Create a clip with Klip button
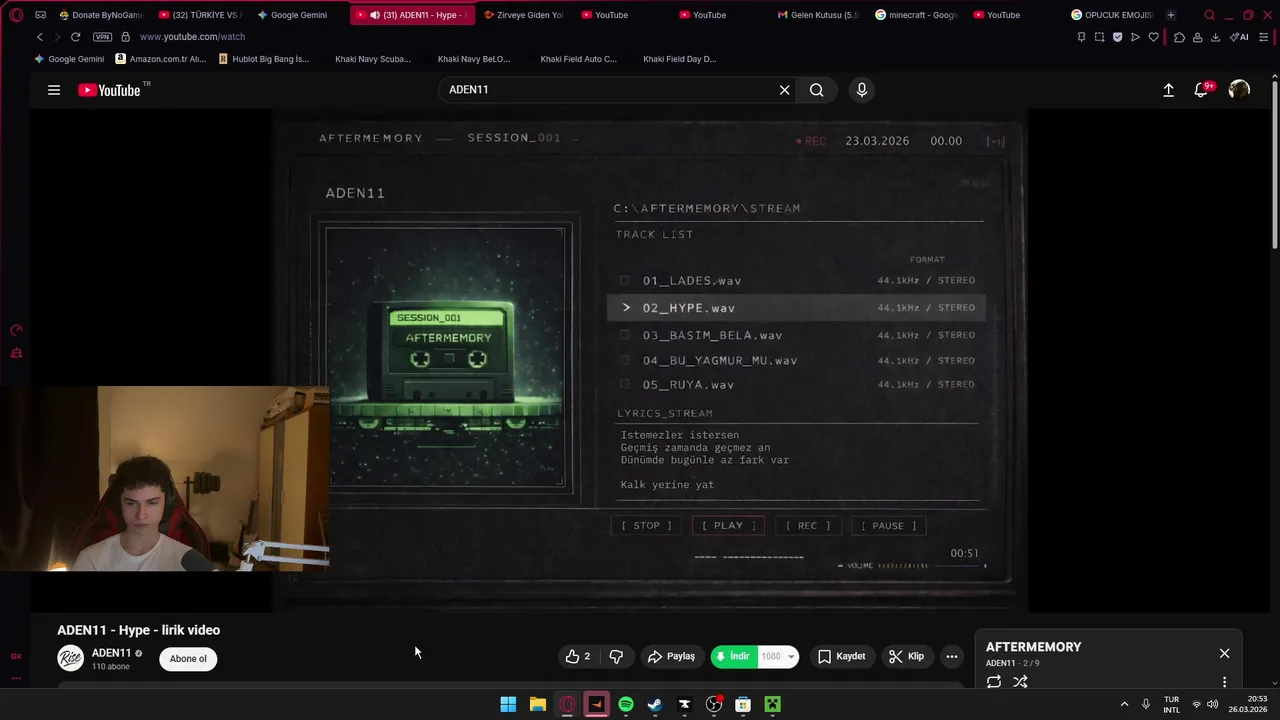 pyautogui.click(x=906, y=657)
